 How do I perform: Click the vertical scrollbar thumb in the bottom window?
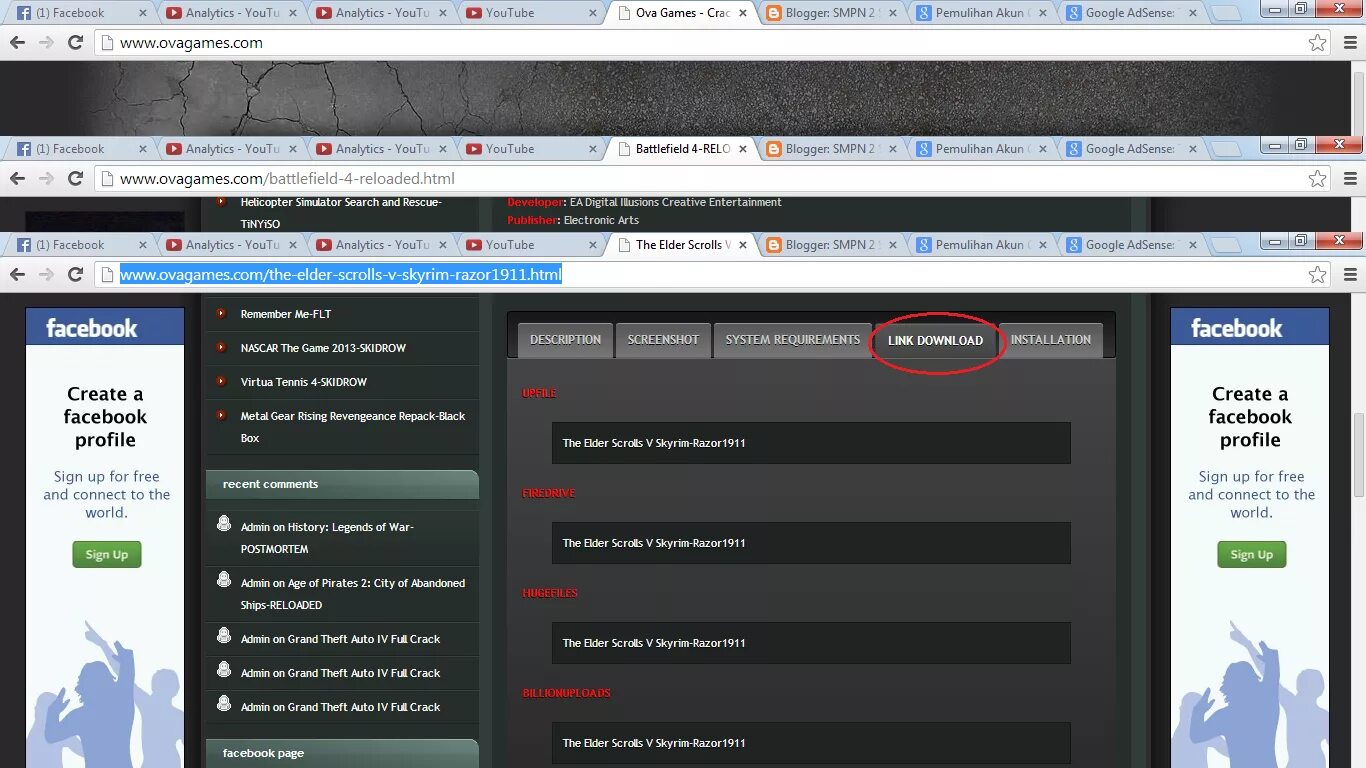(x=1358, y=453)
